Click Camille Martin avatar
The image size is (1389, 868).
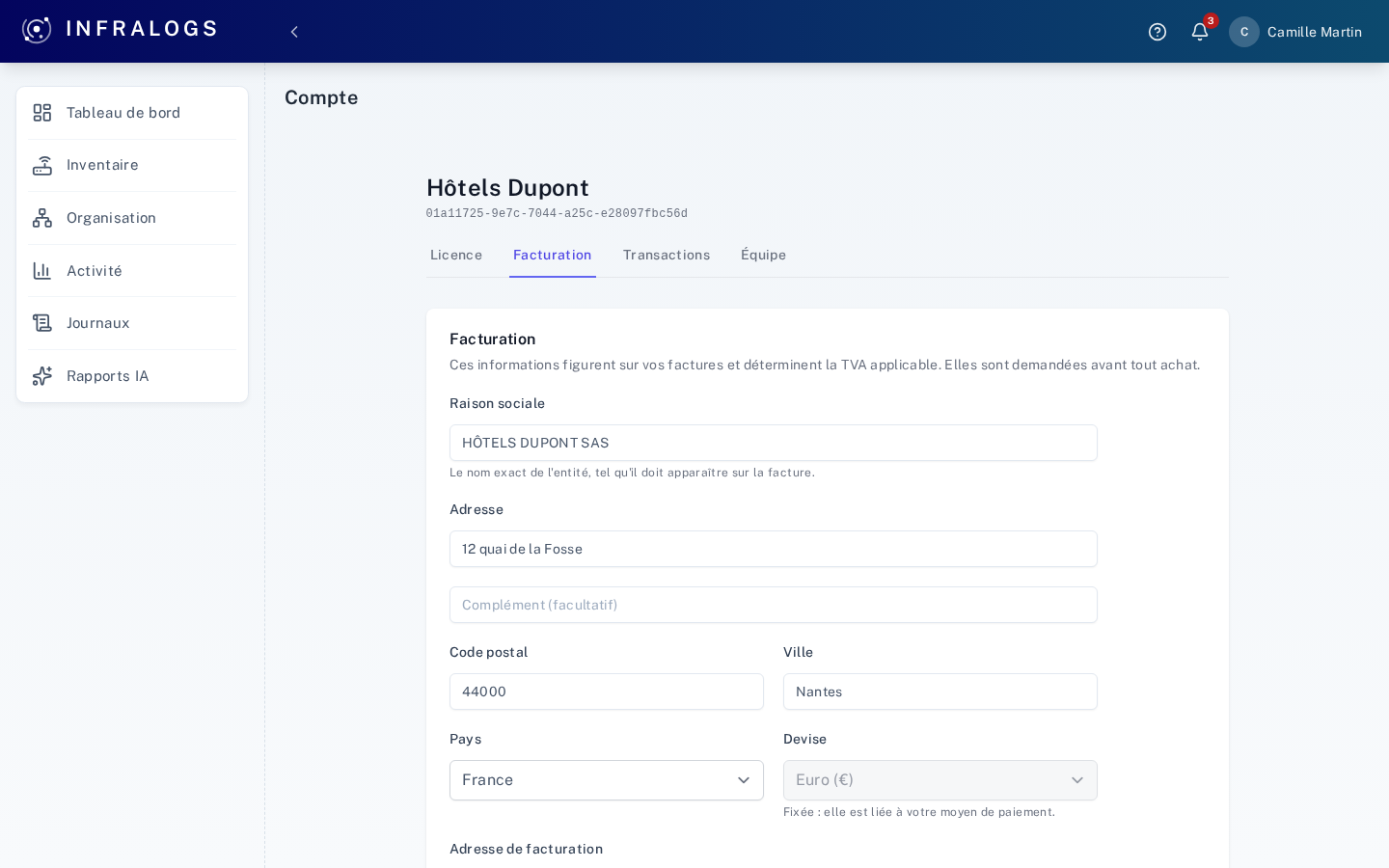[x=1244, y=32]
